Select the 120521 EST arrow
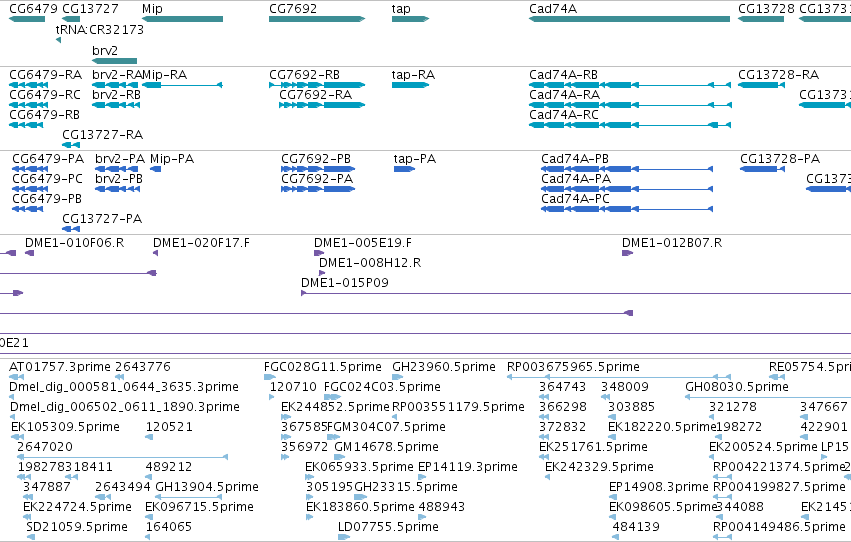This screenshot has width=851, height=542. coord(149,437)
